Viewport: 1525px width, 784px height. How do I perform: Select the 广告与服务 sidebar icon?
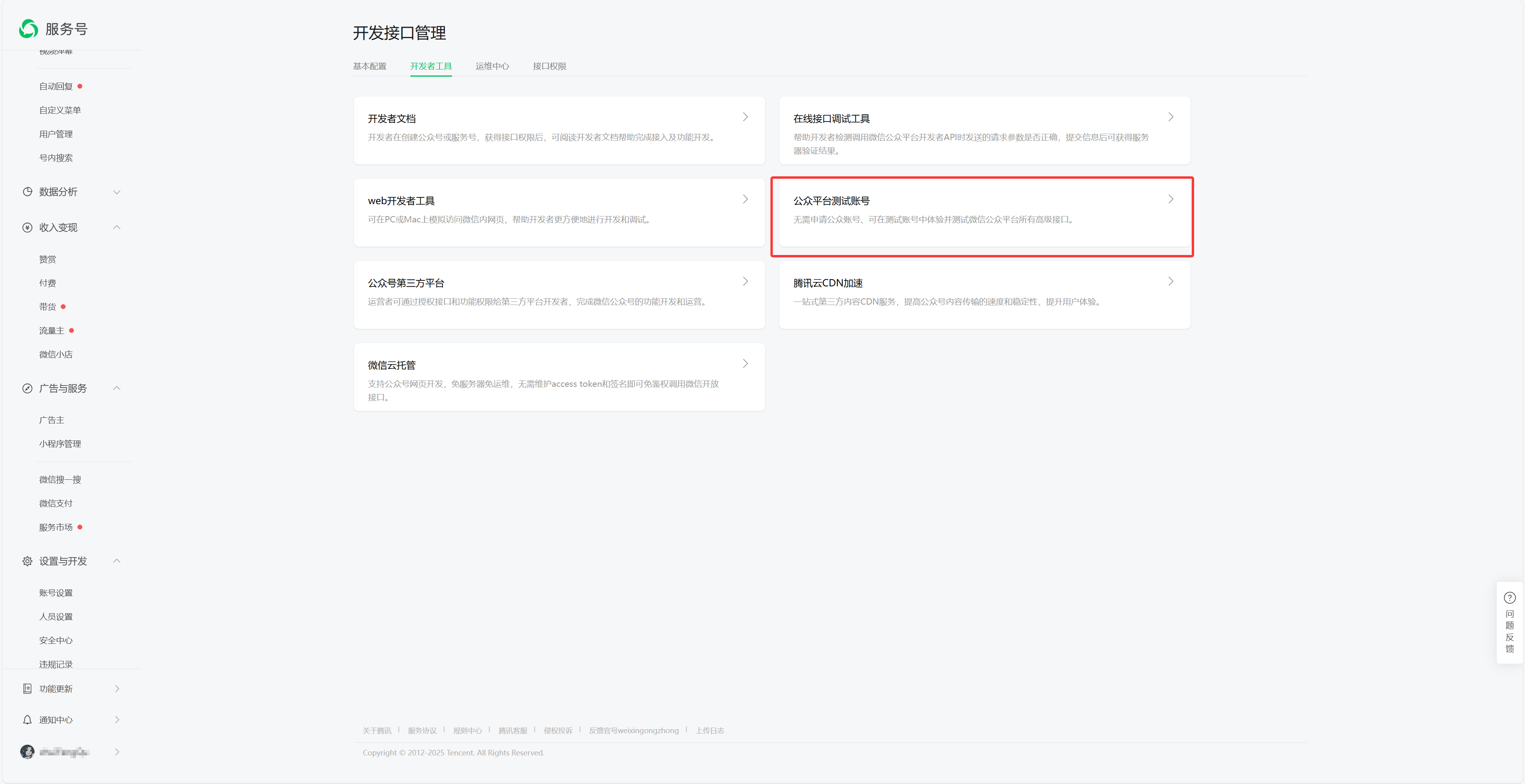[27, 388]
